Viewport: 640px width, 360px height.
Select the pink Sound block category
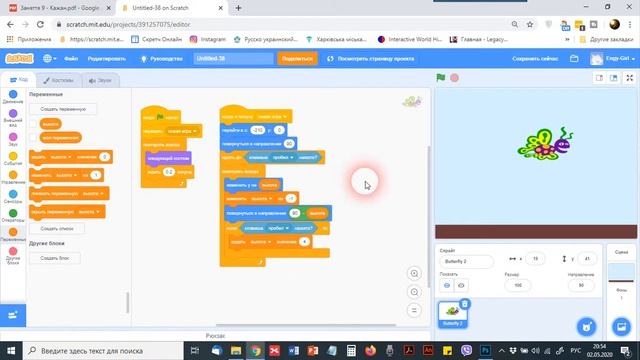[13, 140]
